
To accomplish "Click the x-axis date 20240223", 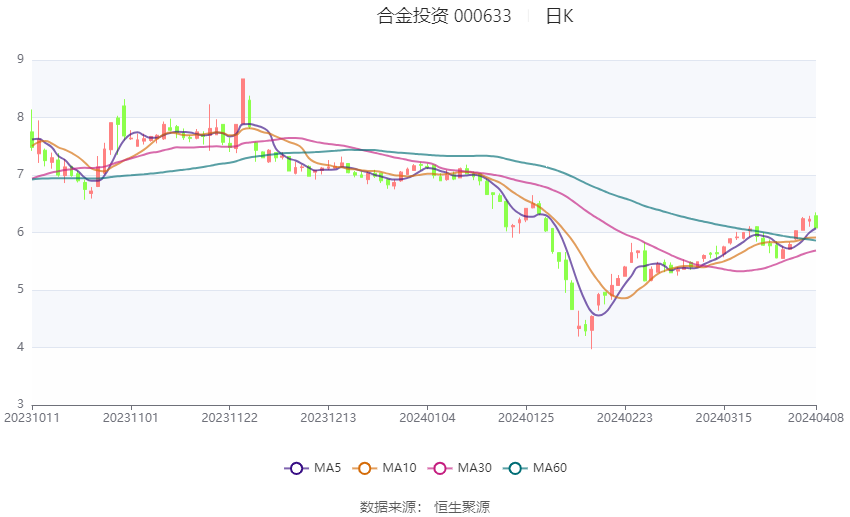I will pos(625,418).
